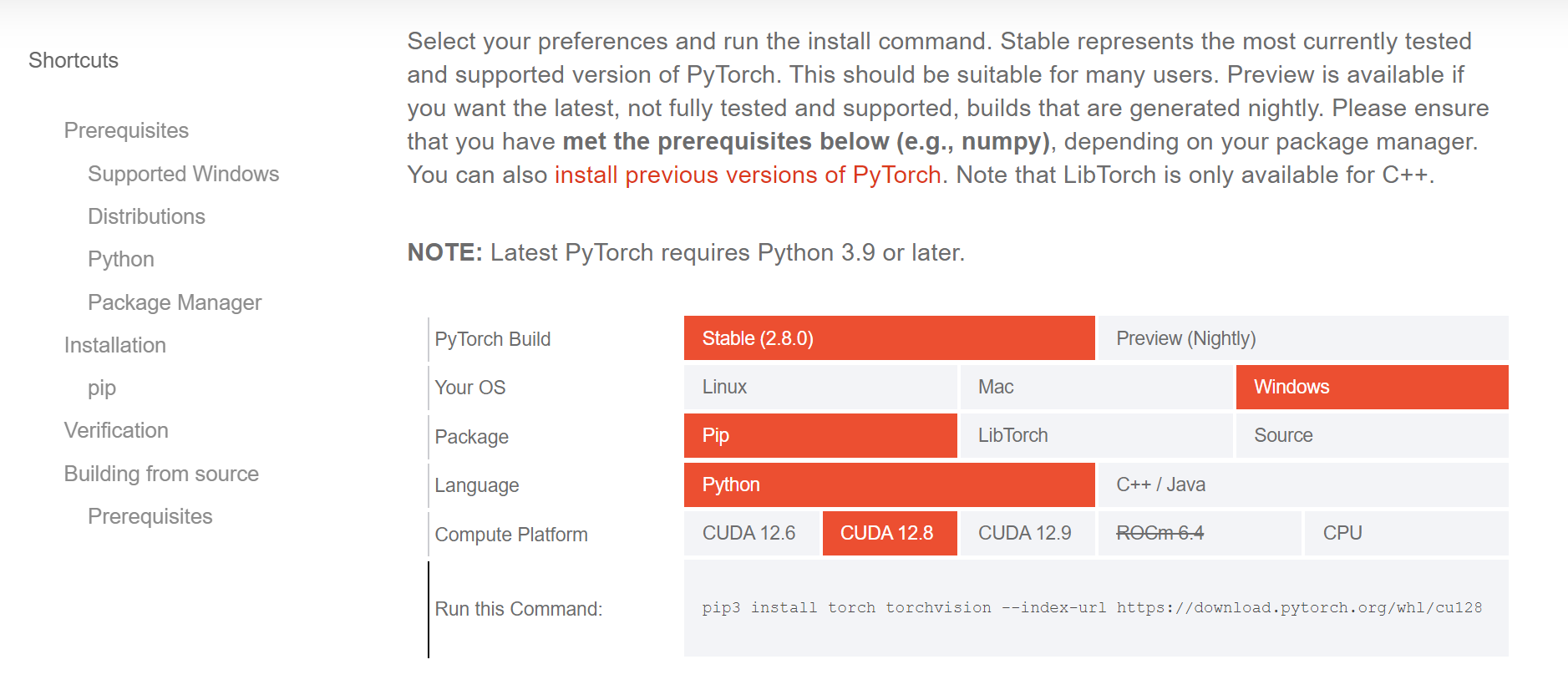Go to the Package Manager section
Screen dimensions: 1568x700
tap(175, 302)
